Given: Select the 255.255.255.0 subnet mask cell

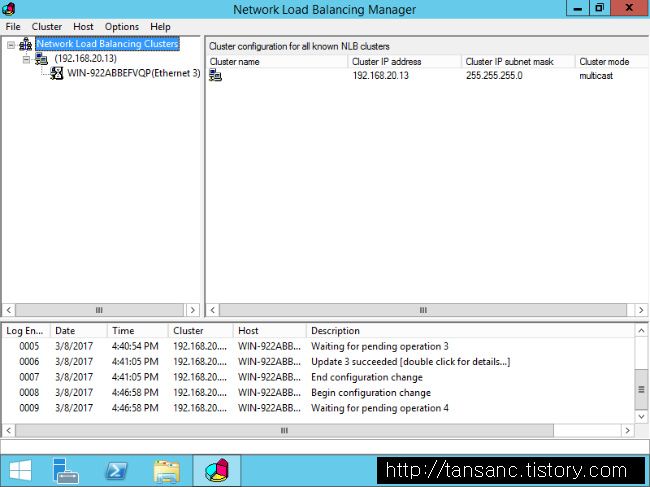Looking at the screenshot, I should coord(494,76).
